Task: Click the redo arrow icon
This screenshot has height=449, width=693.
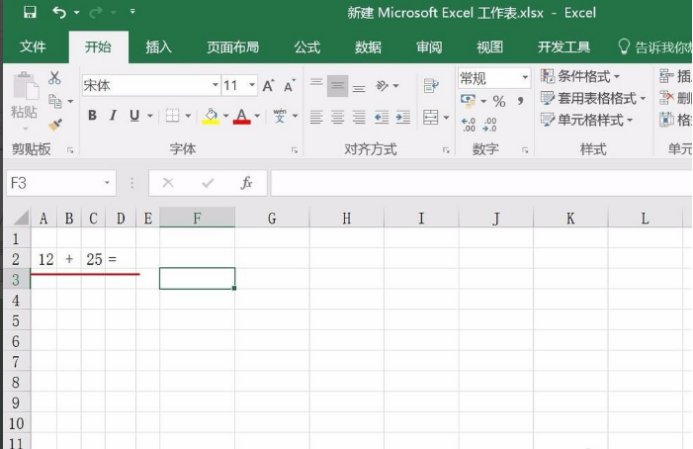Action: click(95, 12)
